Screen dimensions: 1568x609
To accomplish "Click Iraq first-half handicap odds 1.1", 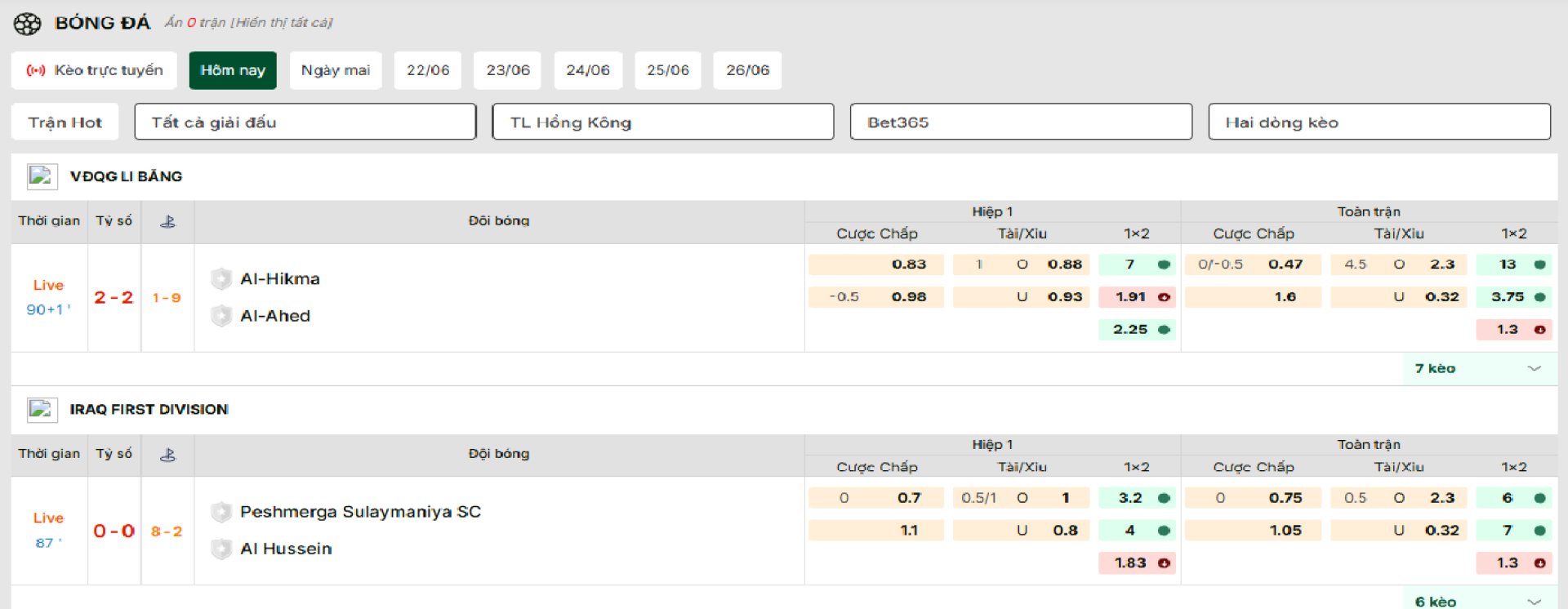I will [876, 531].
